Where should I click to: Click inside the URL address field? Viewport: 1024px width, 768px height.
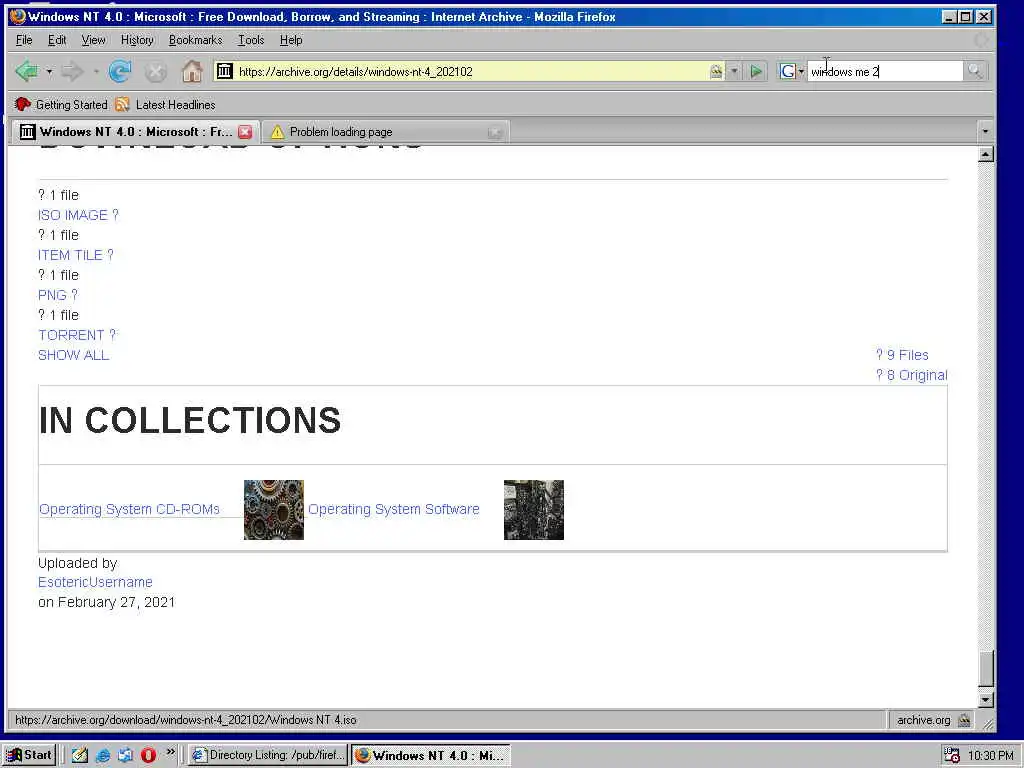(472, 71)
